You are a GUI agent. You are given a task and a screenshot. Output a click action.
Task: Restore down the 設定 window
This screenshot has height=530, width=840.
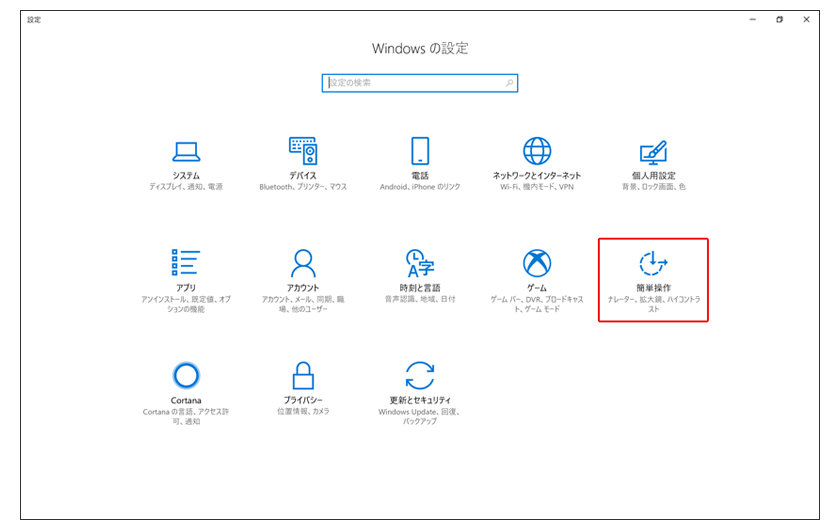pyautogui.click(x=779, y=19)
